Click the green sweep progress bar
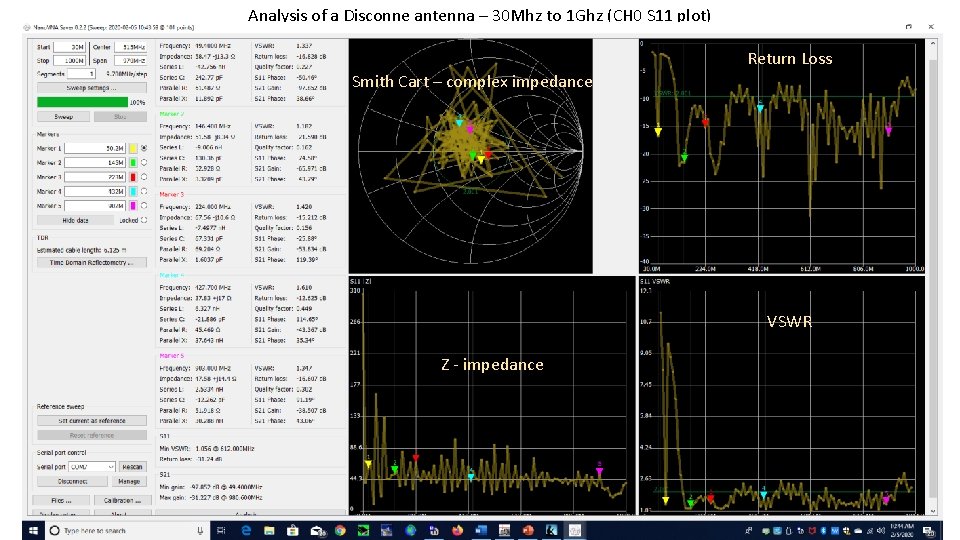Viewport: 960px width, 540px height. tap(83, 102)
